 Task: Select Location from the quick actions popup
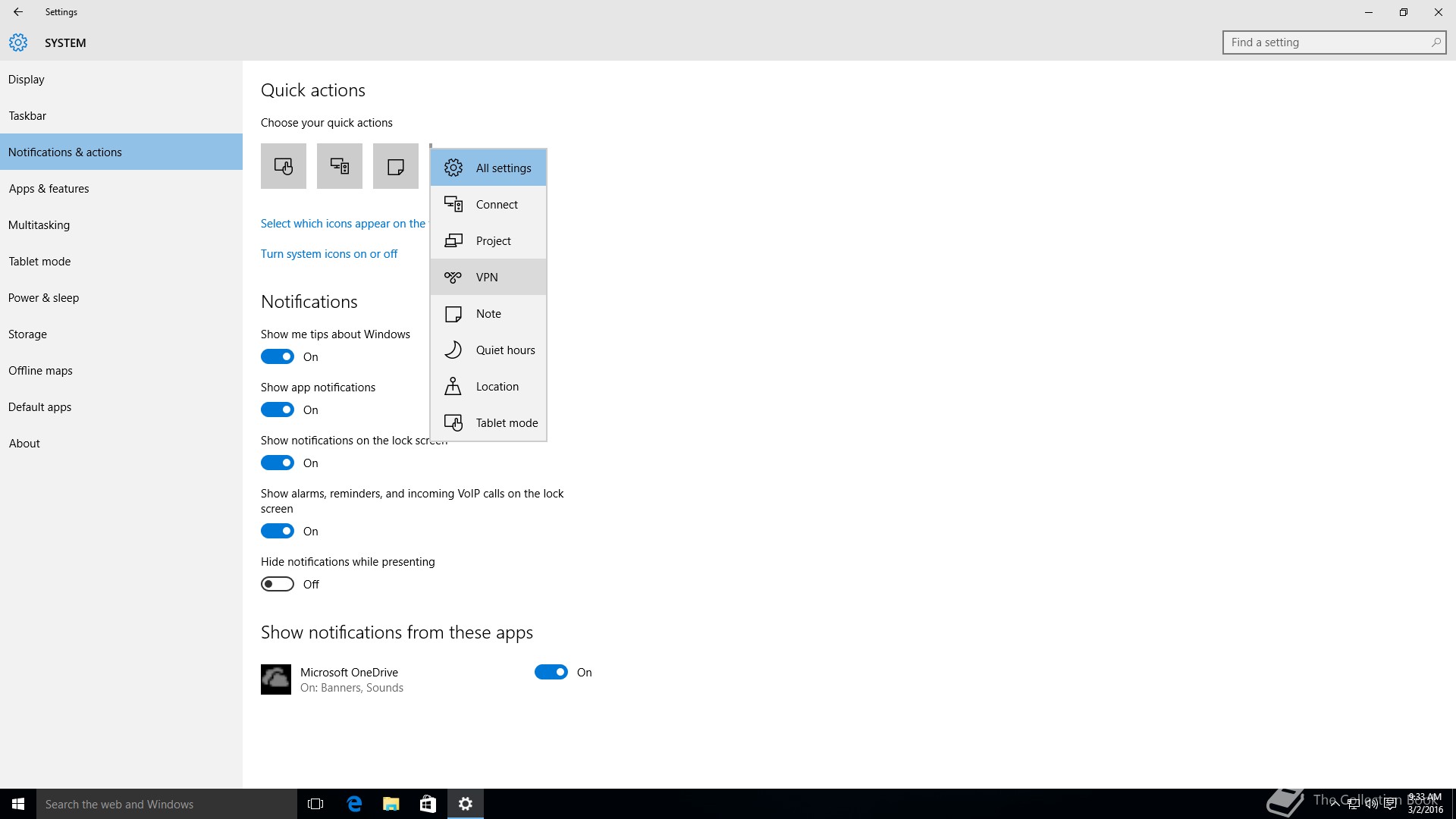tap(488, 387)
